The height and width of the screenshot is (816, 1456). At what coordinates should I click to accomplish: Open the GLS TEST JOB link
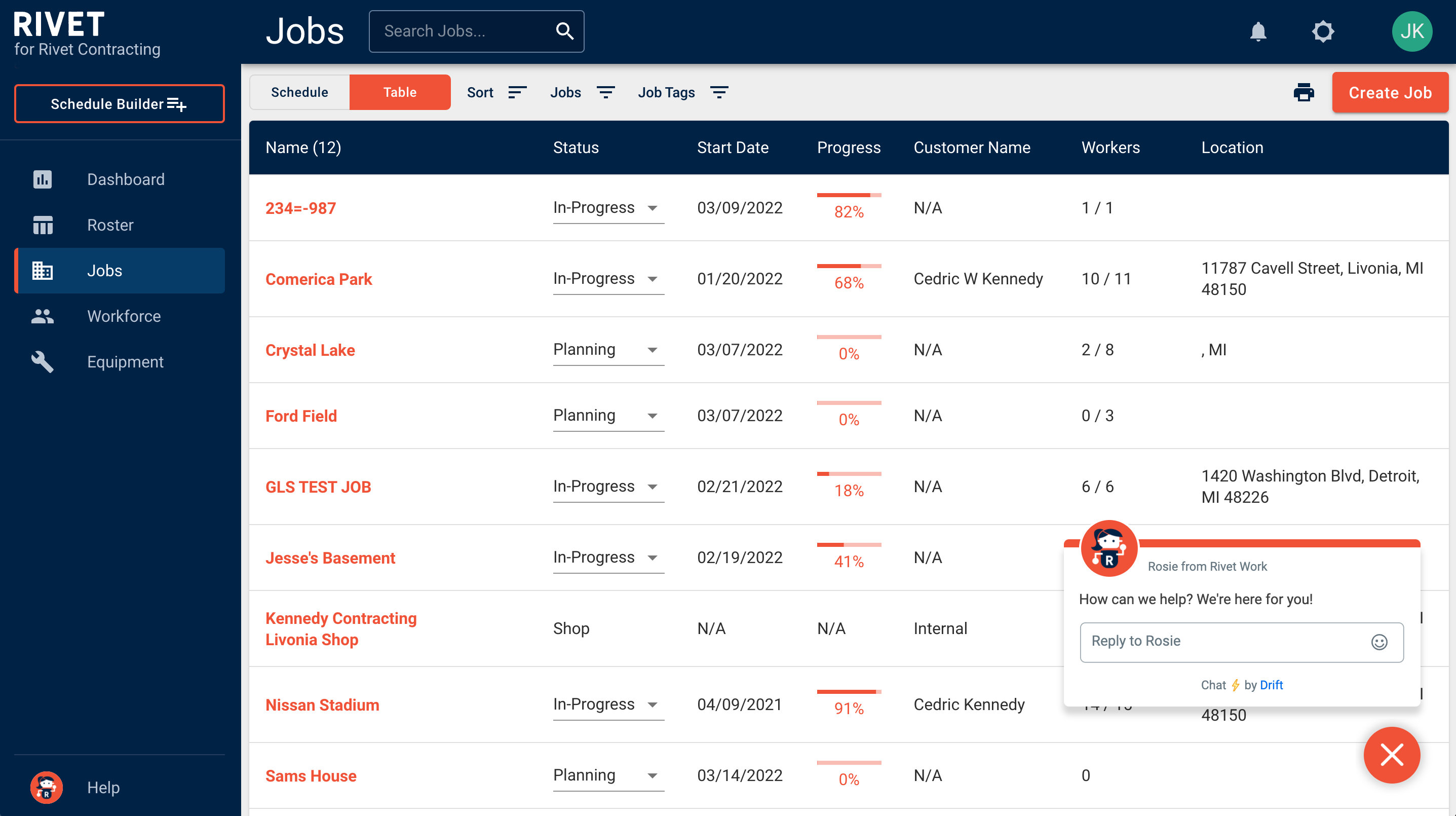click(318, 487)
